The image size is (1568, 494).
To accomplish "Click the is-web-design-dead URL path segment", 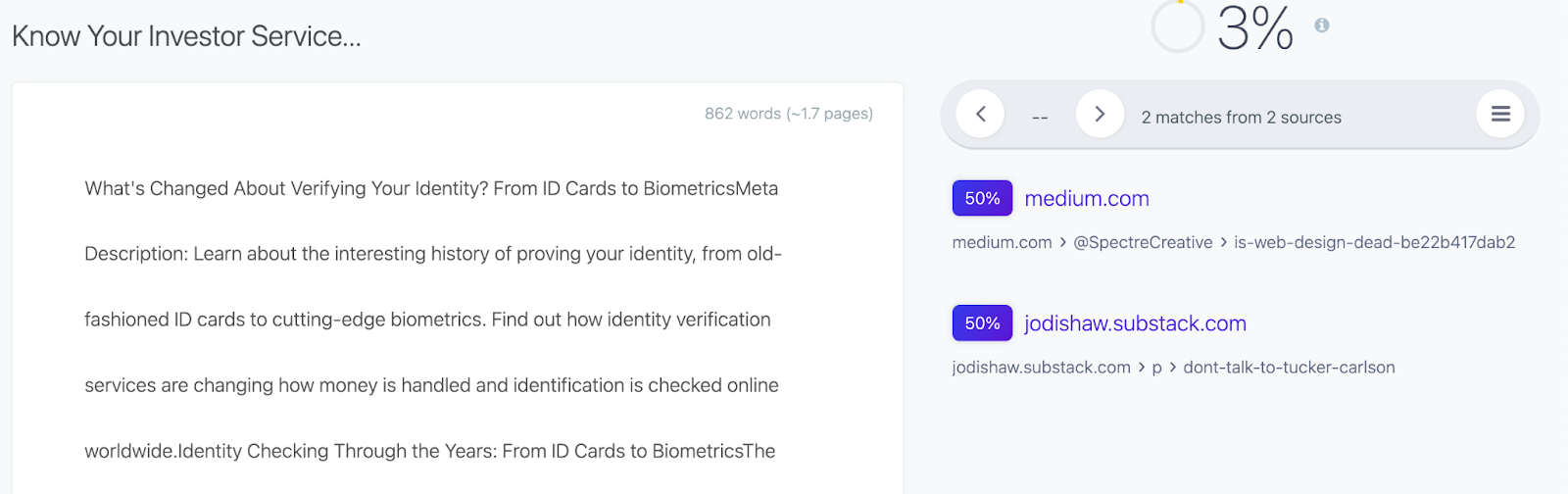I will (1374, 242).
